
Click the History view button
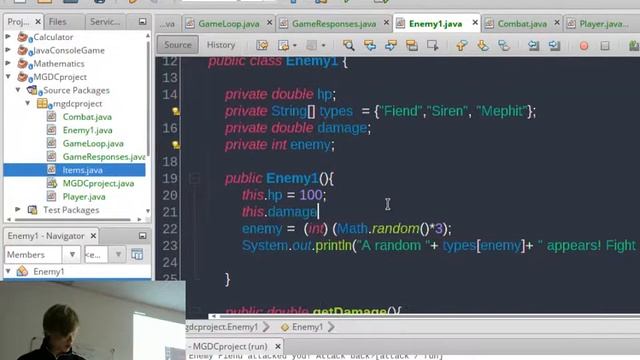click(x=221, y=45)
